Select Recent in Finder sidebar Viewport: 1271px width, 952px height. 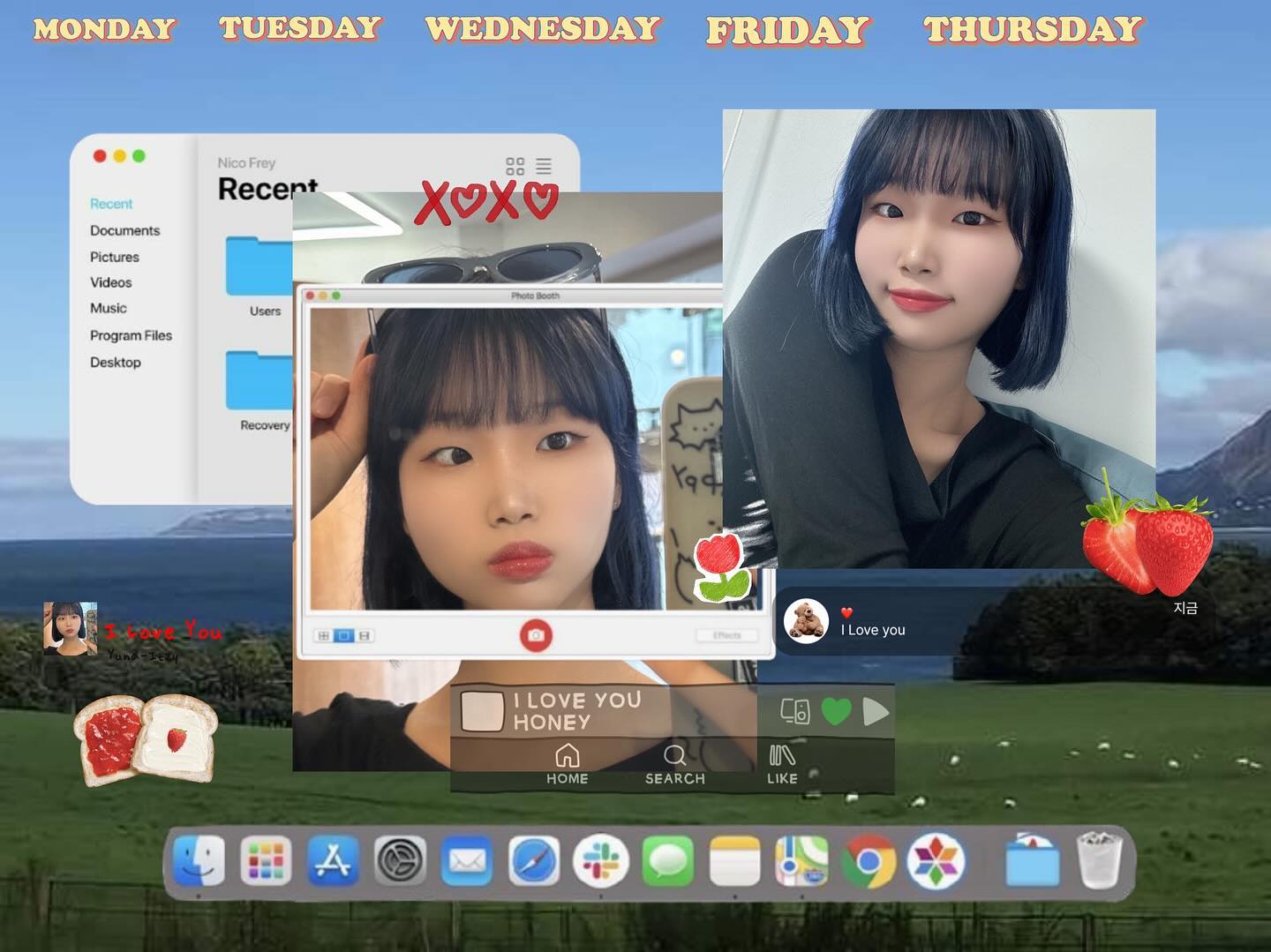point(111,204)
